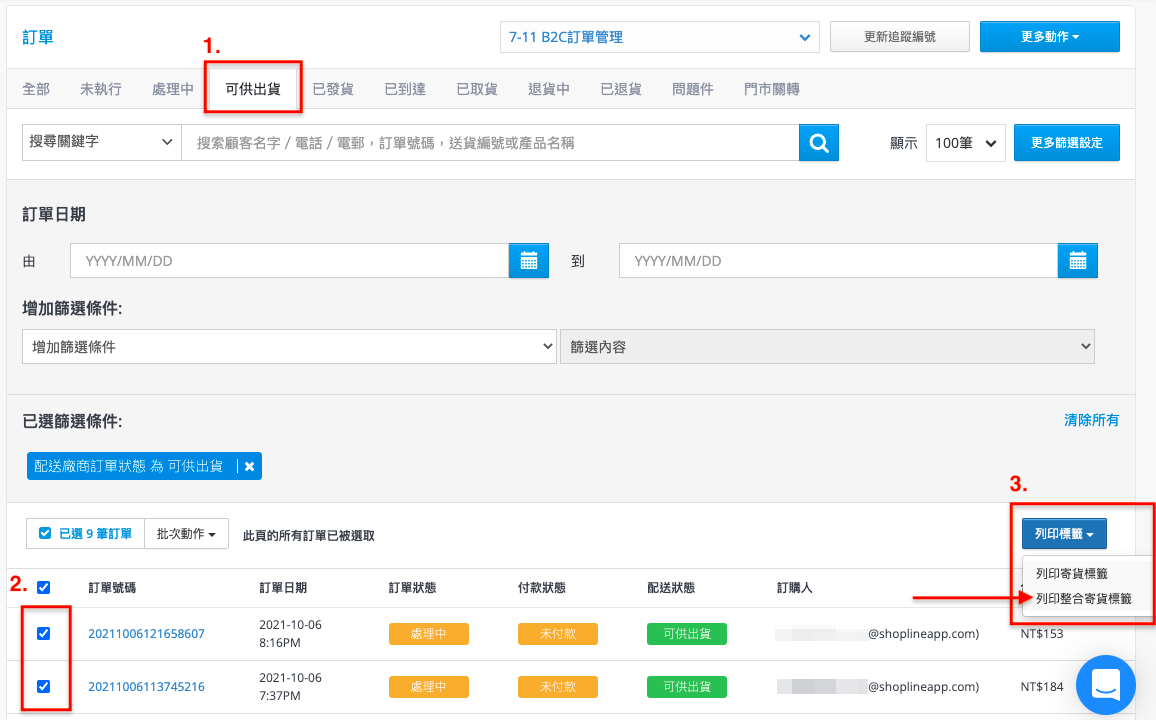Viewport: 1156px width, 720px height.
Task: Select the 可供出貨 tab
Action: (x=253, y=89)
